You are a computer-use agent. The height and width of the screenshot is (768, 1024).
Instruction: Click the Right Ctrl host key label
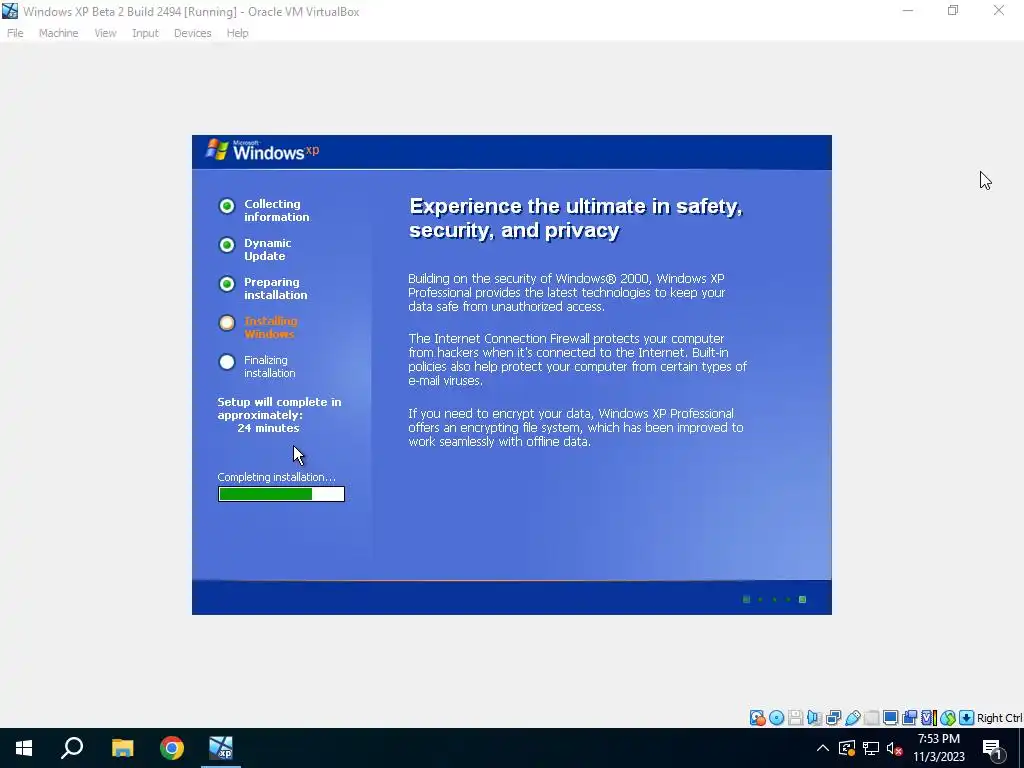pyautogui.click(x=999, y=718)
